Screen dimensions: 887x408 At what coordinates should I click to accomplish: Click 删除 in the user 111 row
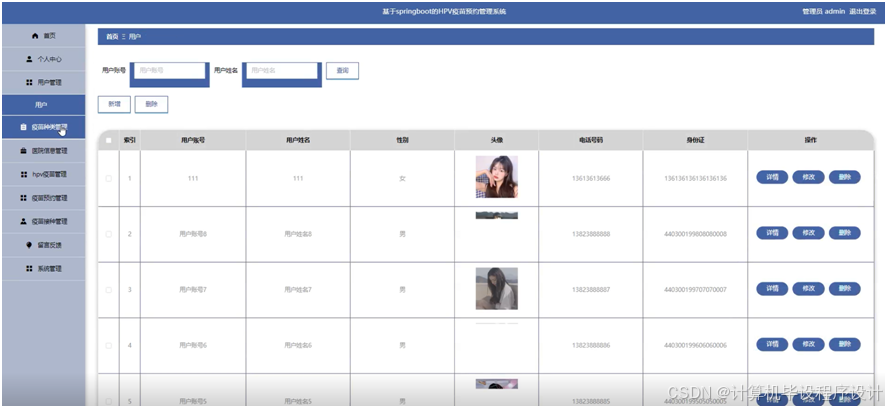(x=845, y=177)
